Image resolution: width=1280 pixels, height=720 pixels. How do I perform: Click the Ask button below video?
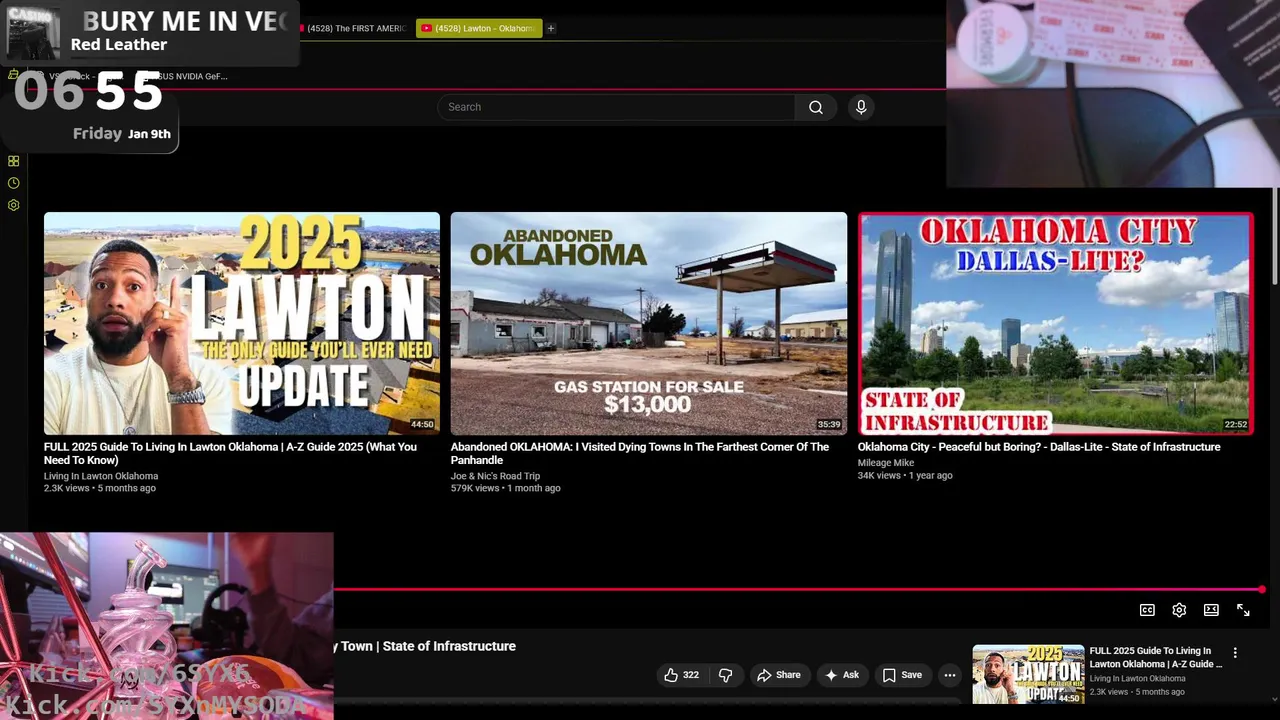click(x=841, y=675)
